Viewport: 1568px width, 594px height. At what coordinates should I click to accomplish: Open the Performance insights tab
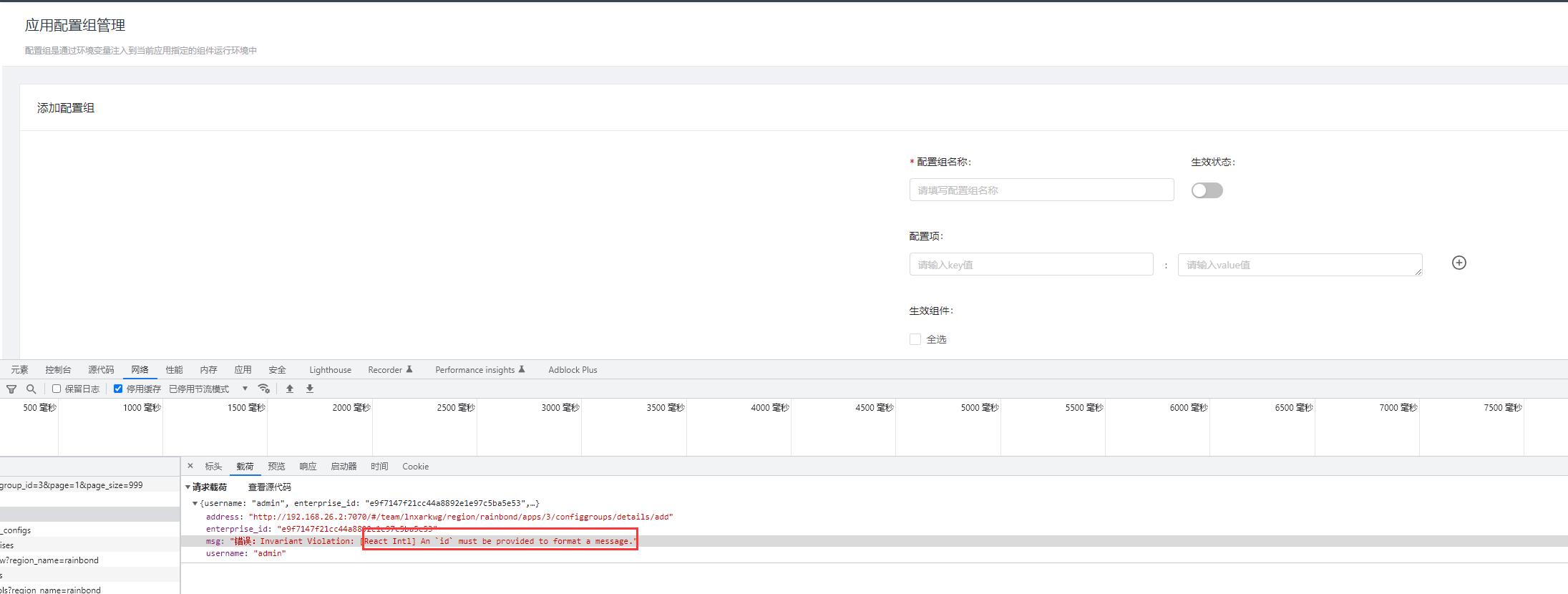pyautogui.click(x=480, y=370)
